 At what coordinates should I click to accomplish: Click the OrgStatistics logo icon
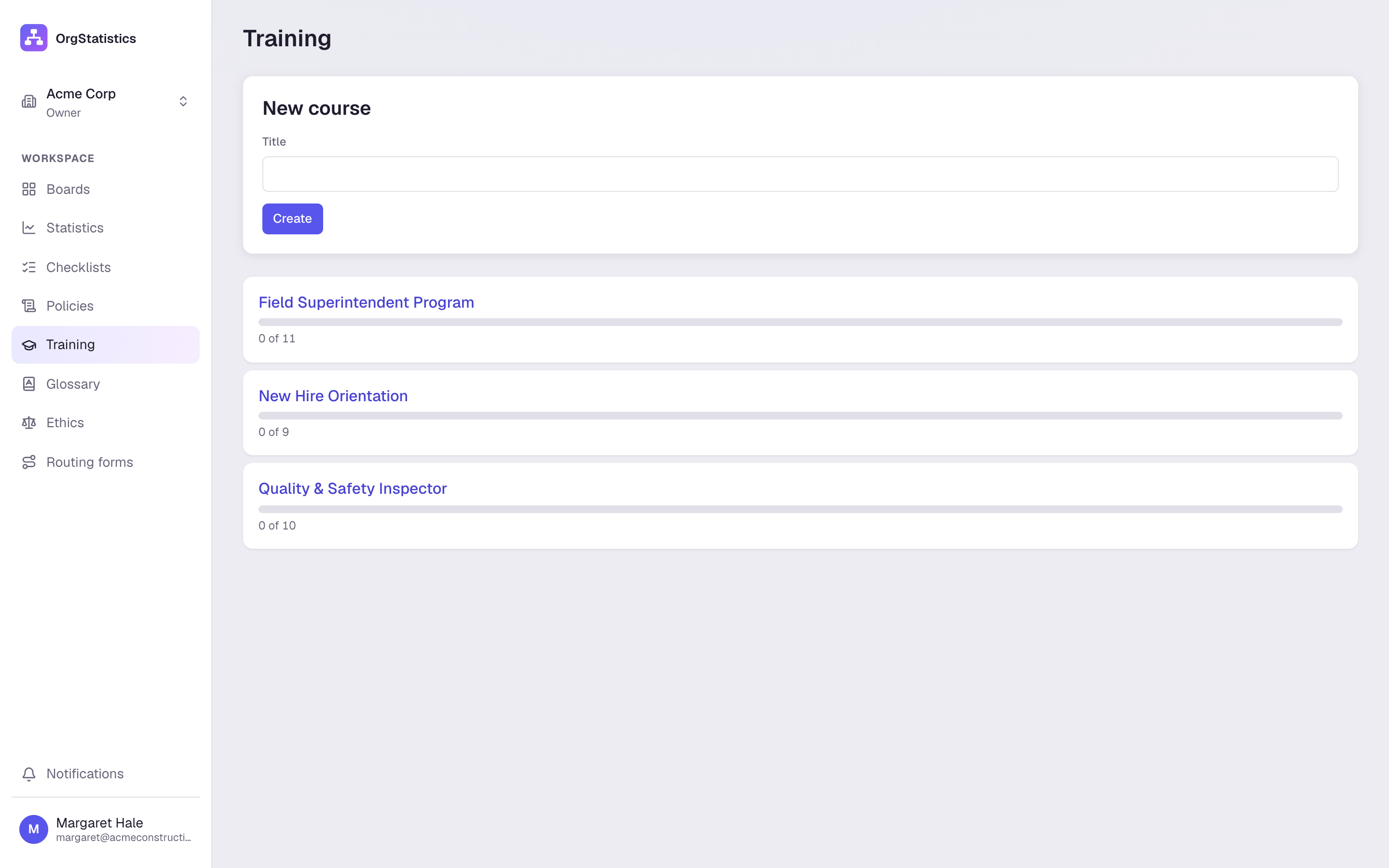point(34,38)
